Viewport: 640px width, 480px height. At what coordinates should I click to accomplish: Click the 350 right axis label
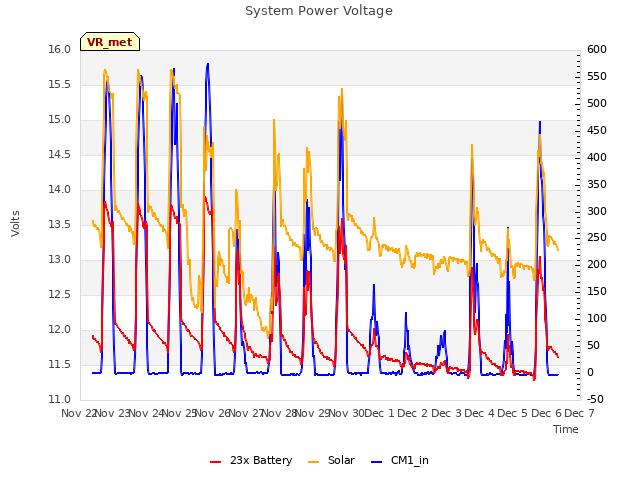tap(597, 184)
